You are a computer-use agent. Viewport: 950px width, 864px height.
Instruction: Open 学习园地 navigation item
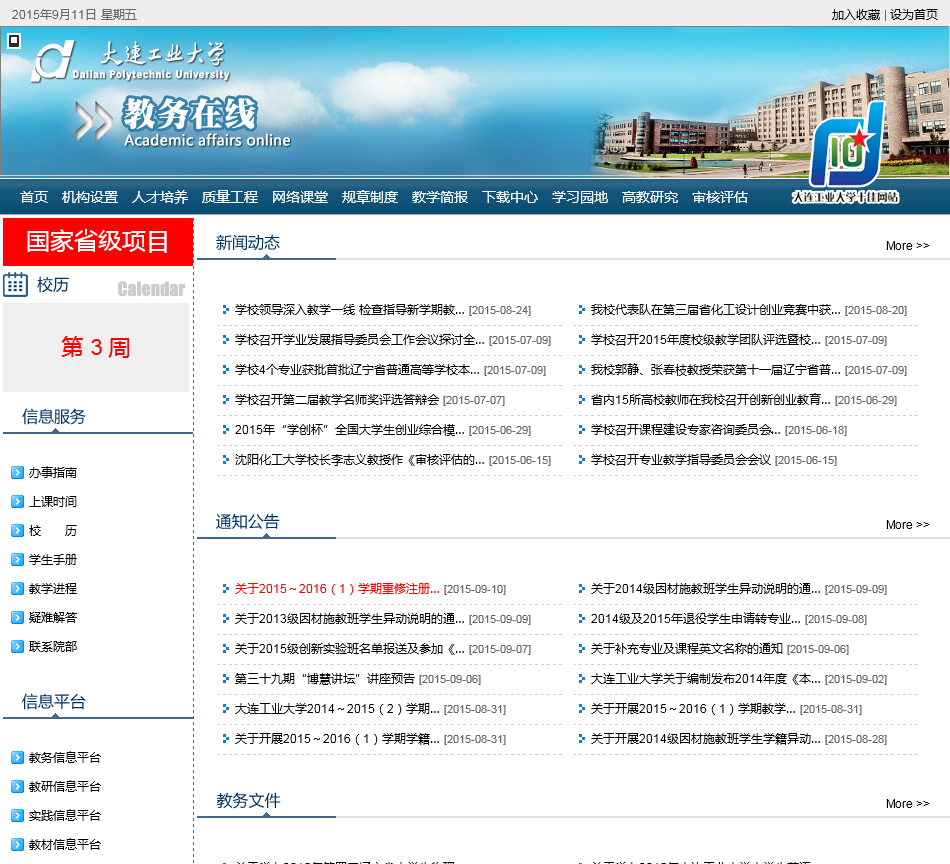(x=580, y=197)
